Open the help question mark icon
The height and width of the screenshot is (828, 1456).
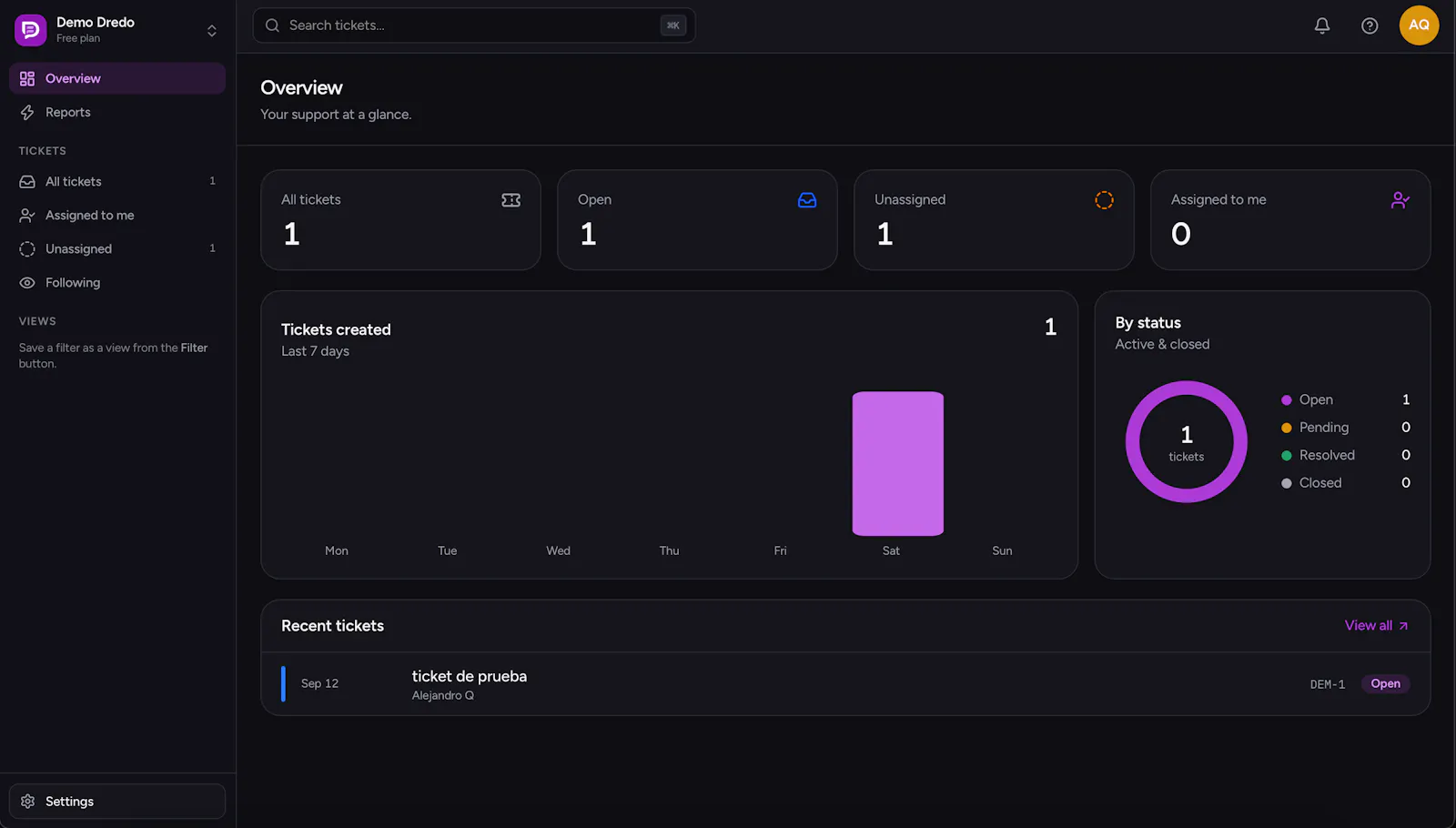pos(1370,25)
